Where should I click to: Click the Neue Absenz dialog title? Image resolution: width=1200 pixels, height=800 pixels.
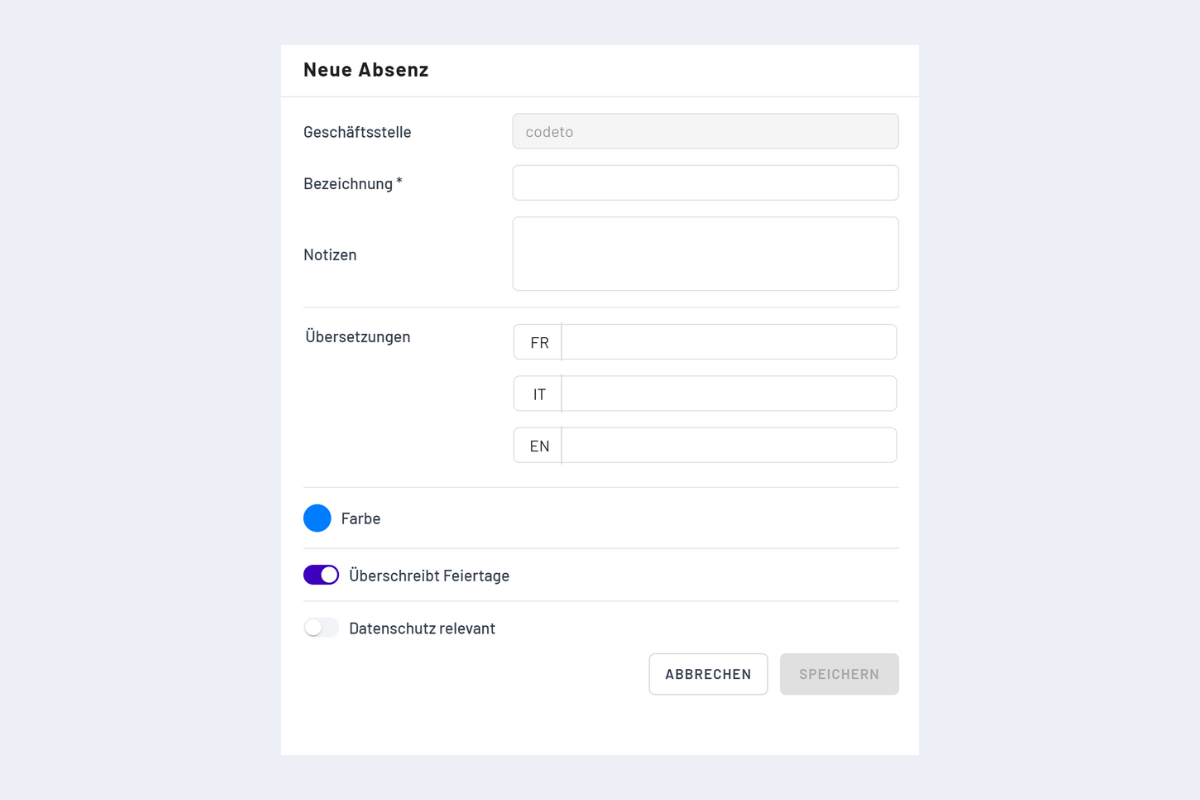366,70
